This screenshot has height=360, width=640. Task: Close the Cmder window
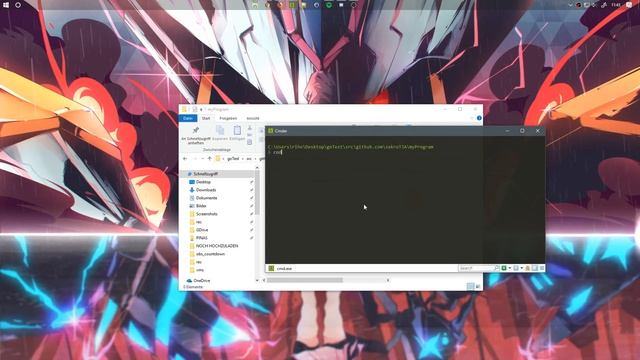538,131
